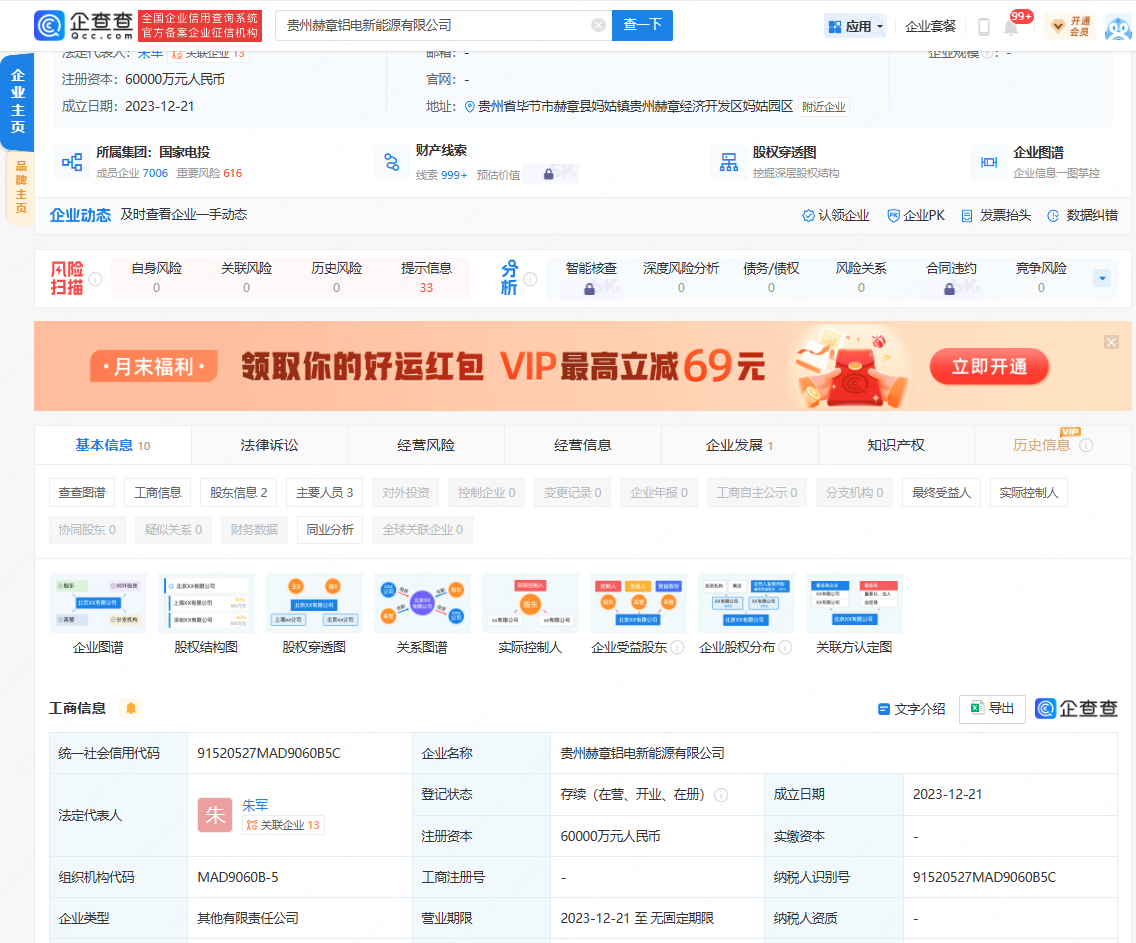Screen dimensions: 1136x943
Task: Click the reminder bell beside 工商信息
Action: tap(130, 708)
